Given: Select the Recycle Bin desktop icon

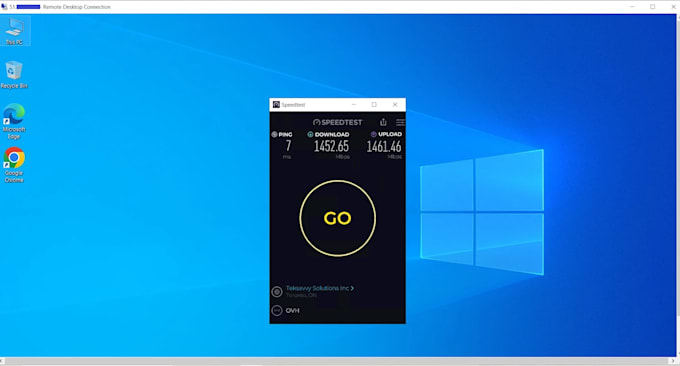Looking at the screenshot, I should pos(14,75).
